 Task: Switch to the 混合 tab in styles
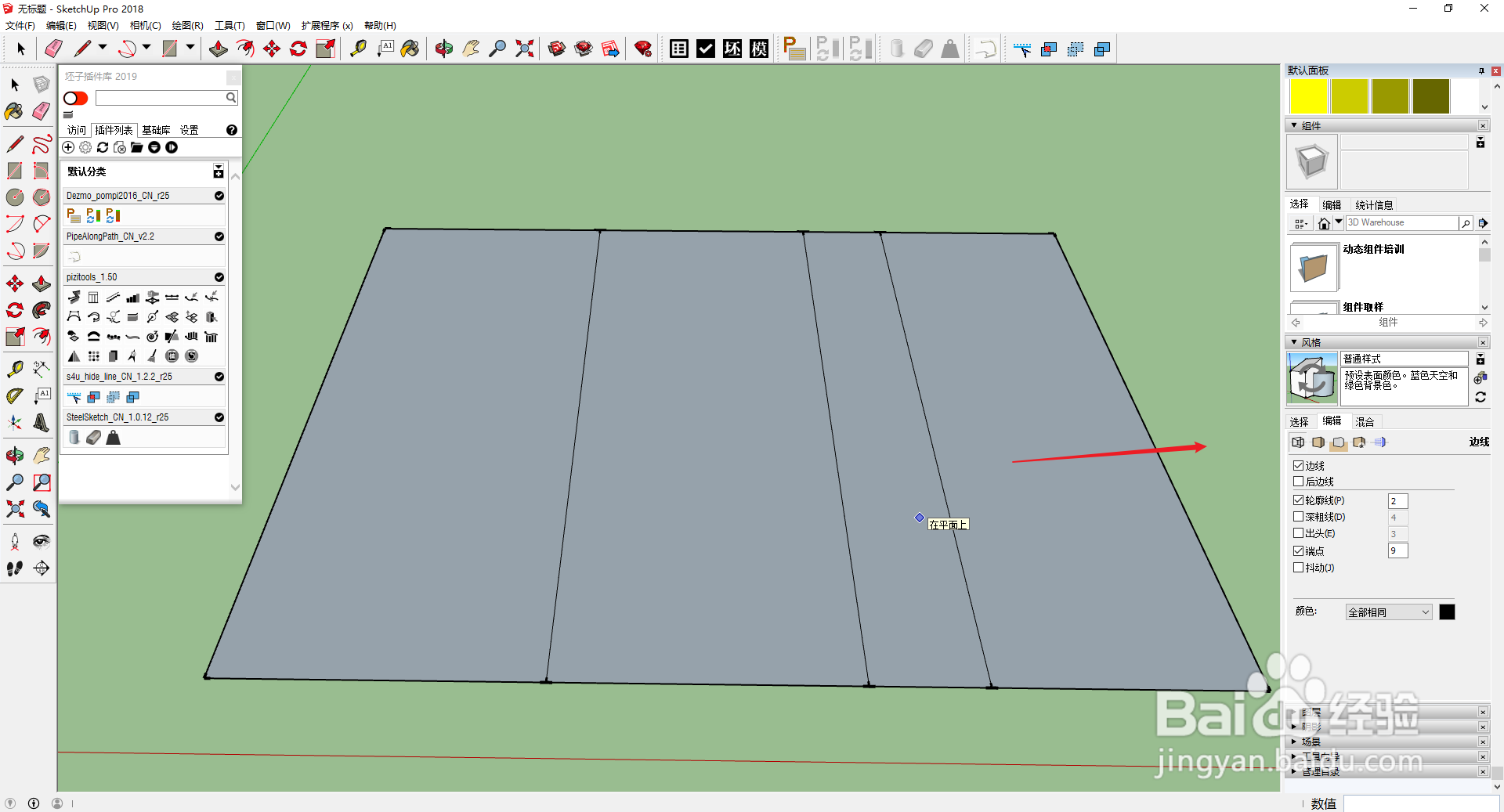[x=1365, y=421]
